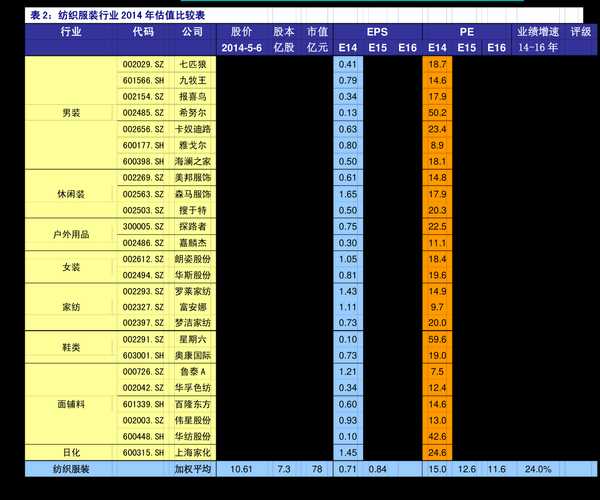
Task: Click company name 九牧王
Action: 192,80
